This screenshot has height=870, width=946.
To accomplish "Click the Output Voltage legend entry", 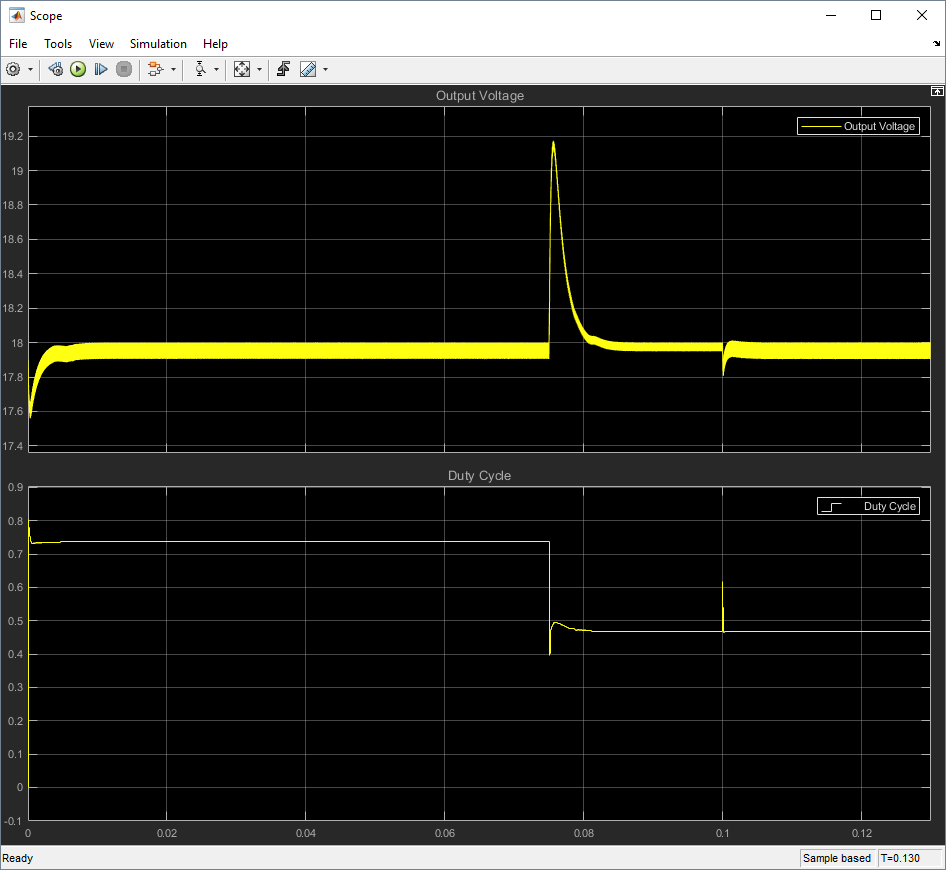I will point(859,126).
